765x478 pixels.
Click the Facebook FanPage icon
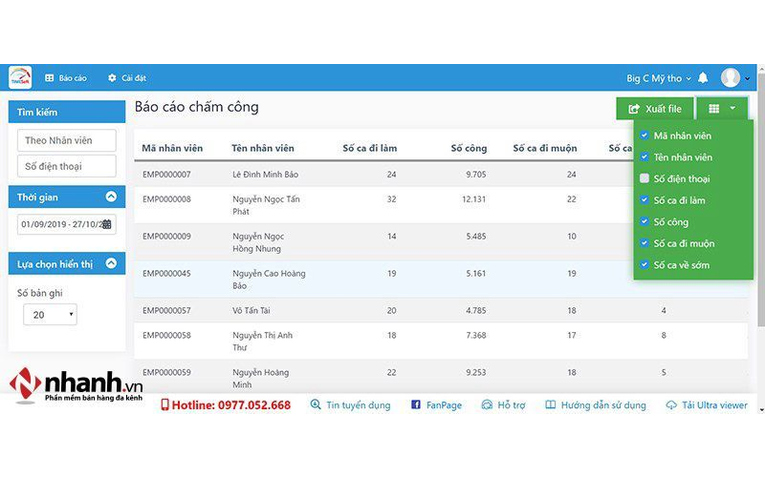point(416,404)
